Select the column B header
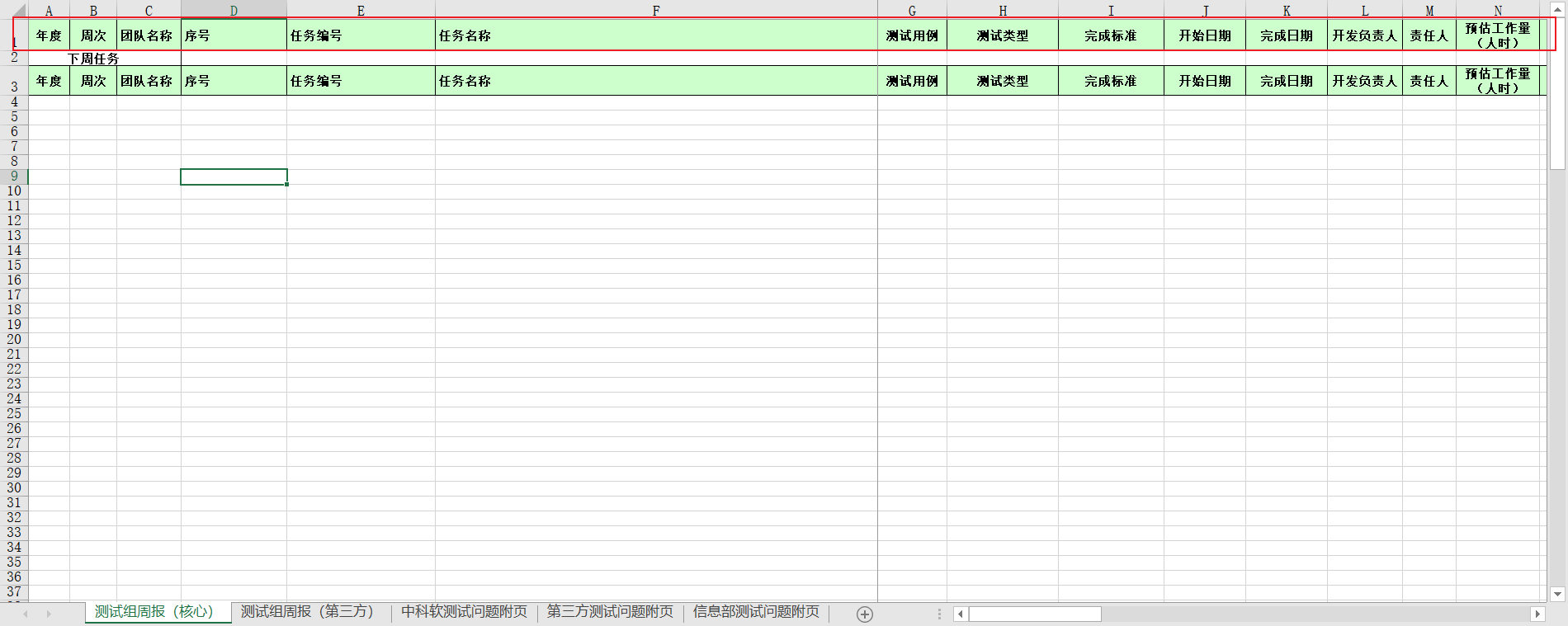Screen dimensions: 1568x626 coord(93,11)
